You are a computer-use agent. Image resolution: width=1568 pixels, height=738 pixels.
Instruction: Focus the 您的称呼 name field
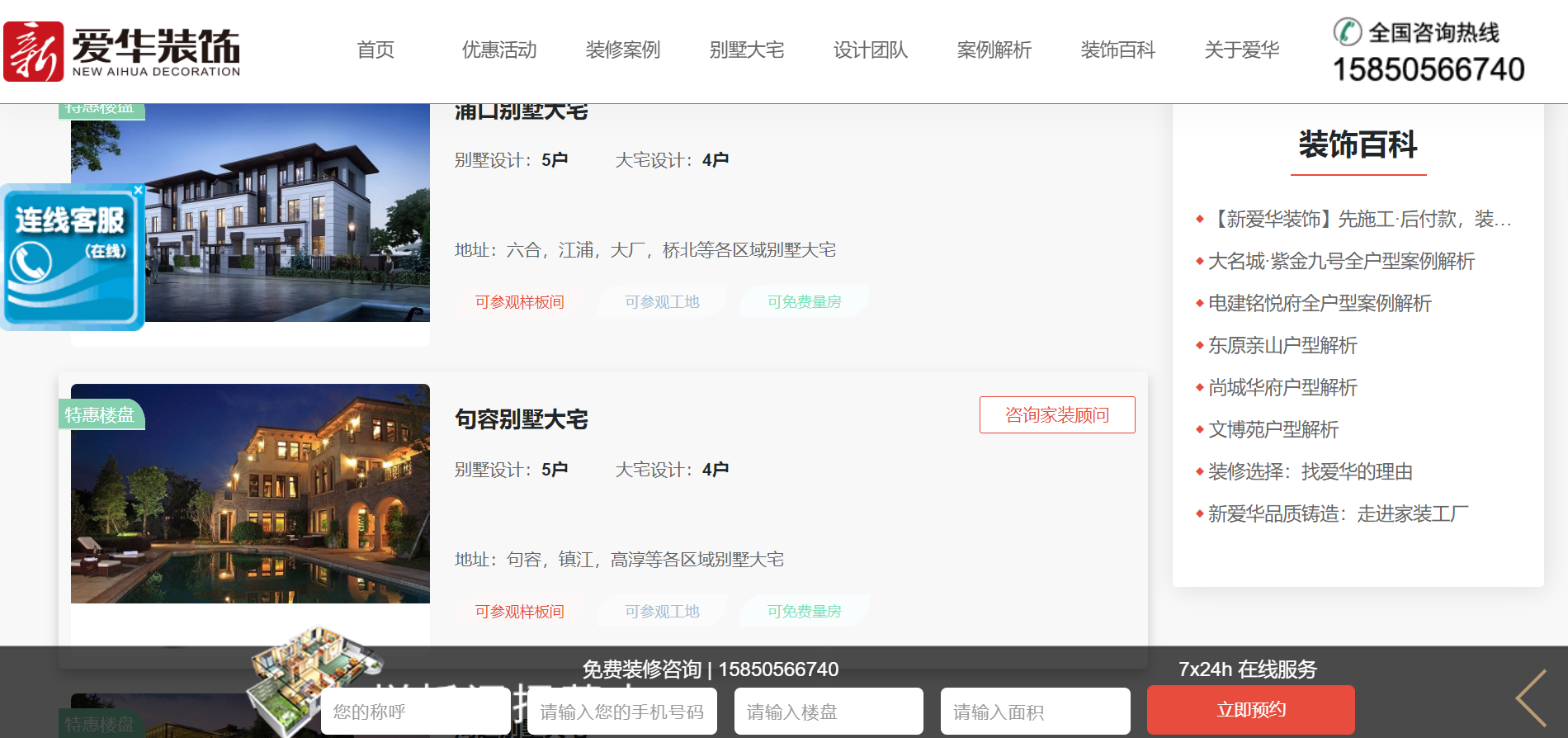416,712
